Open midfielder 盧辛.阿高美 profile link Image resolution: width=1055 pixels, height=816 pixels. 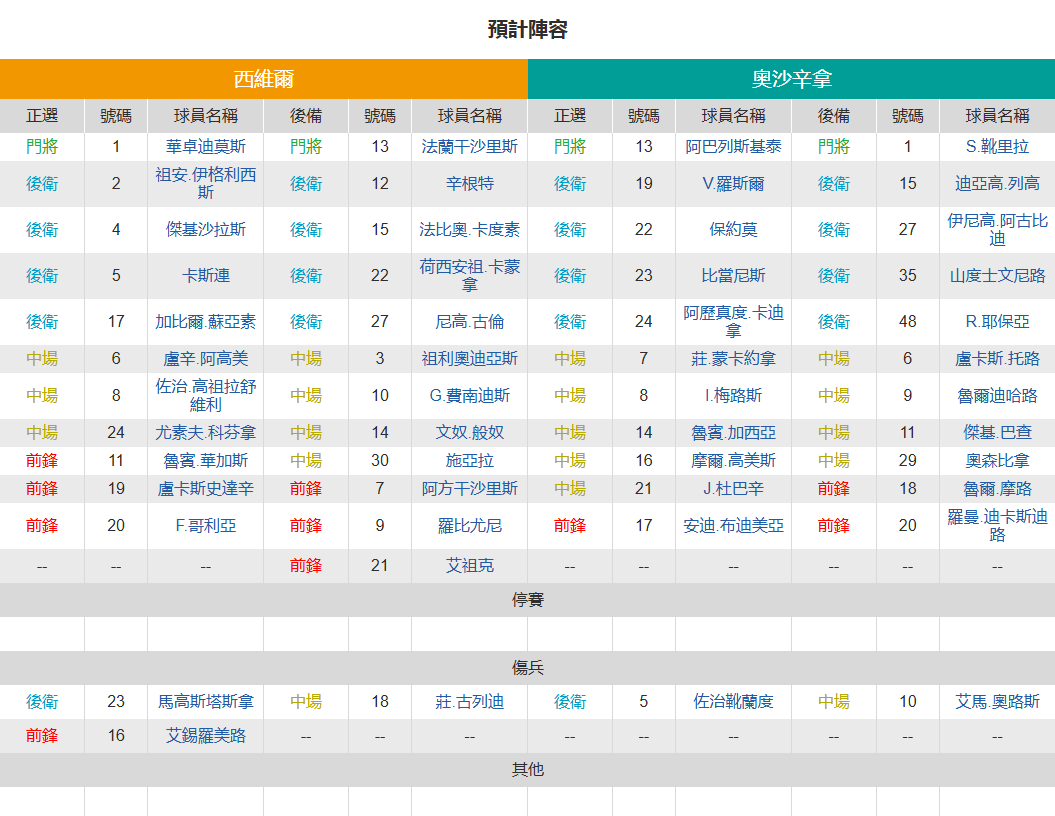point(205,359)
